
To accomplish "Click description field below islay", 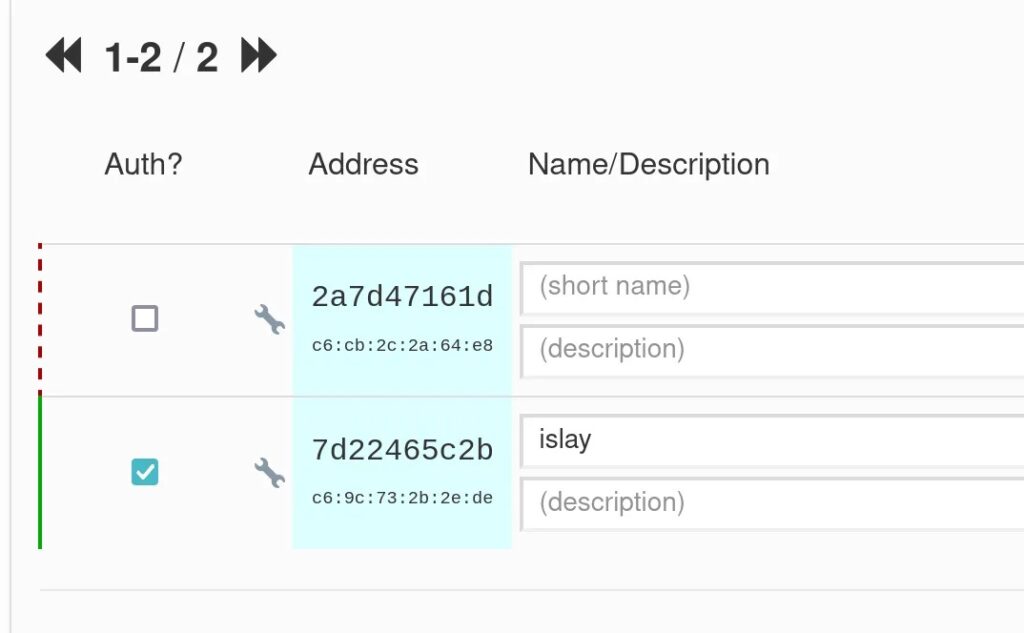I will point(770,502).
